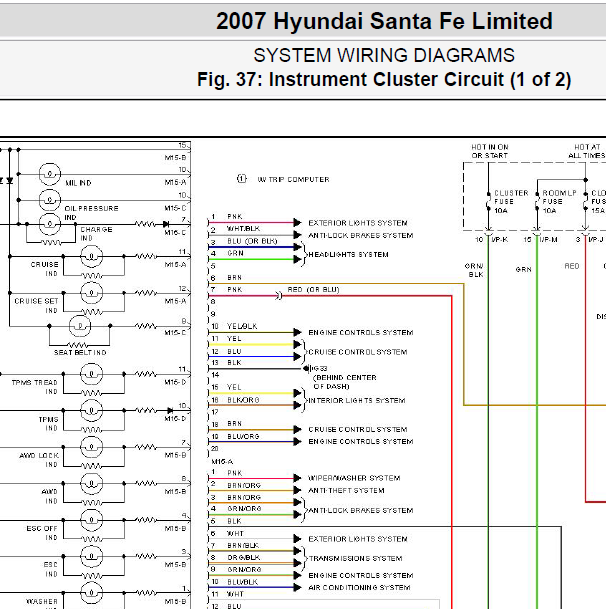Click the "WASHER" indicator label
Viewport: 606px width, 609px height.
tap(42, 601)
